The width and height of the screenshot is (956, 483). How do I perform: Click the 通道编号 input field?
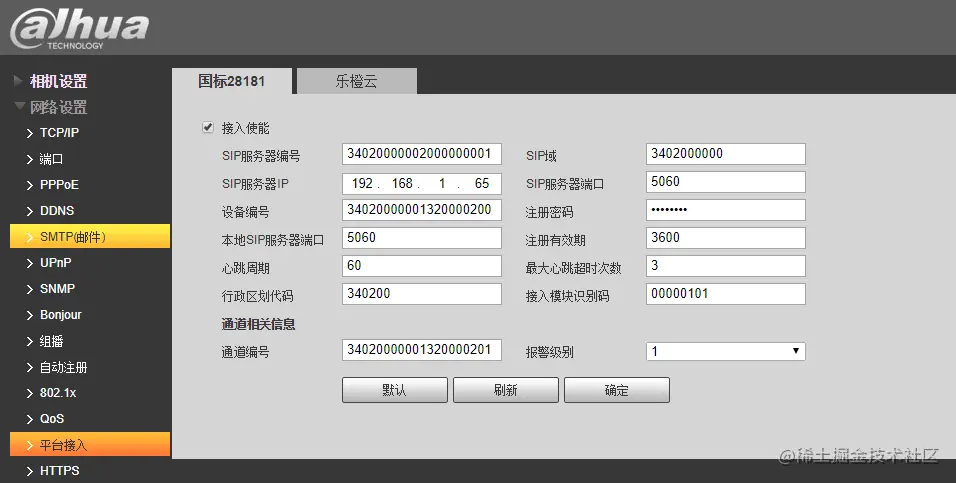[x=421, y=350]
